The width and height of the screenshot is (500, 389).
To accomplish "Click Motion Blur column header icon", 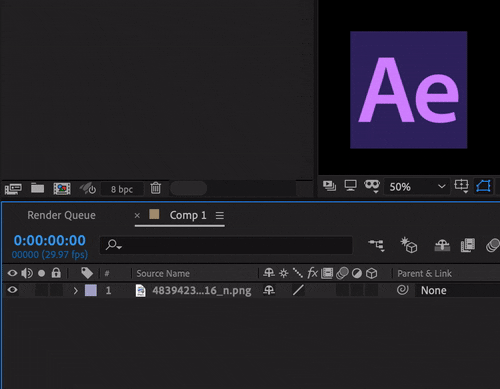I will click(342, 273).
